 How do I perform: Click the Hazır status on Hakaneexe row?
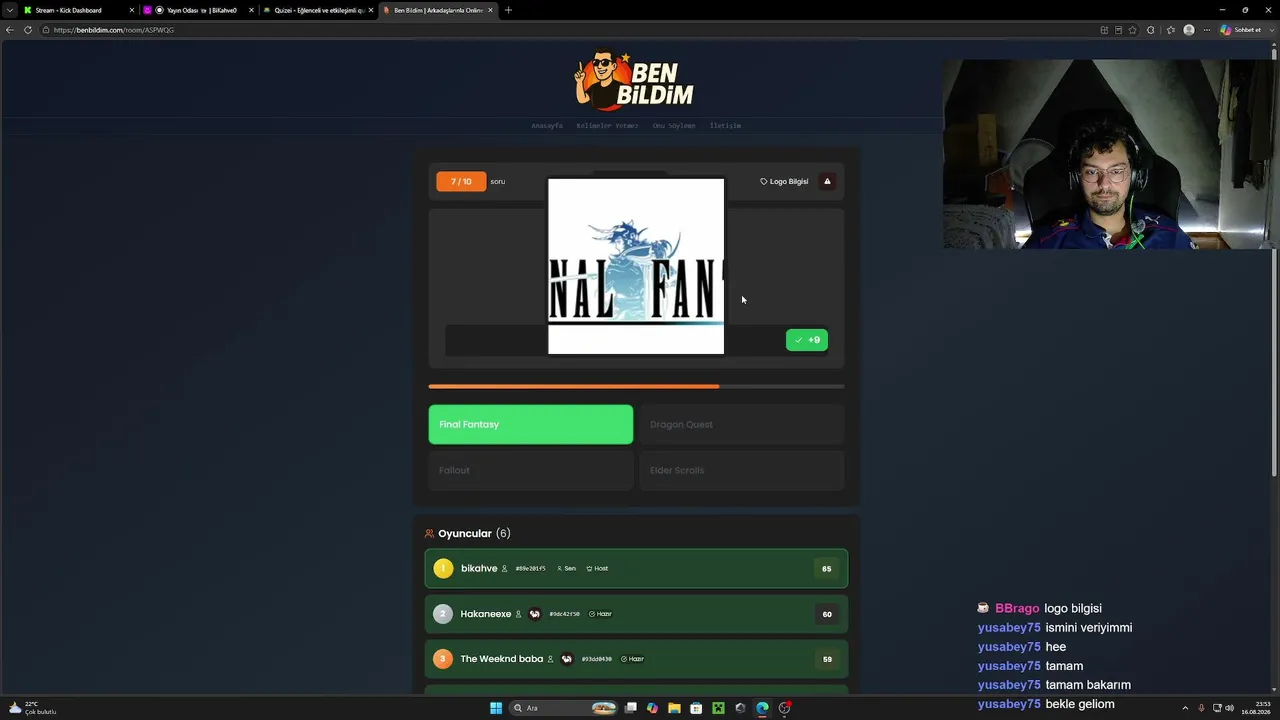click(x=600, y=614)
